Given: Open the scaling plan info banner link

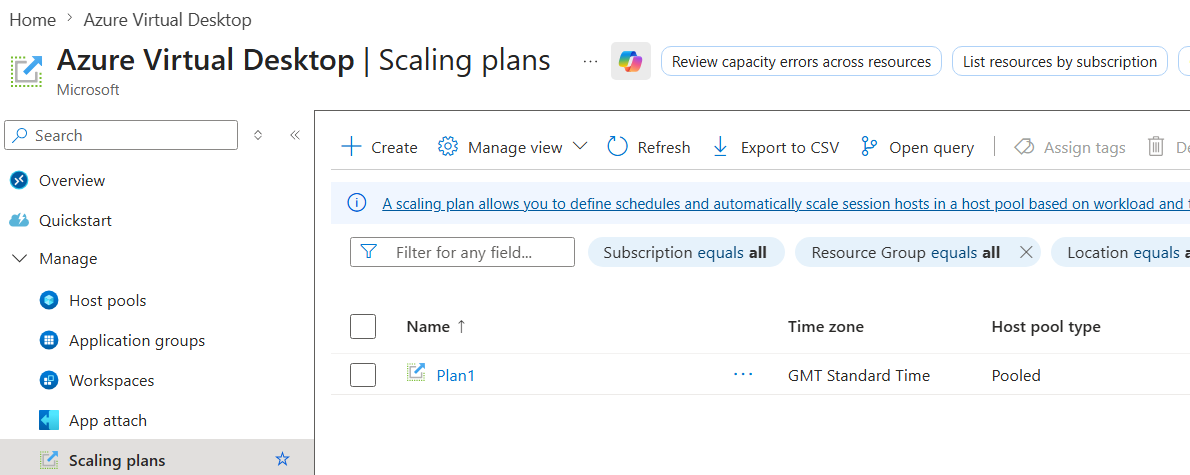Looking at the screenshot, I should point(785,203).
